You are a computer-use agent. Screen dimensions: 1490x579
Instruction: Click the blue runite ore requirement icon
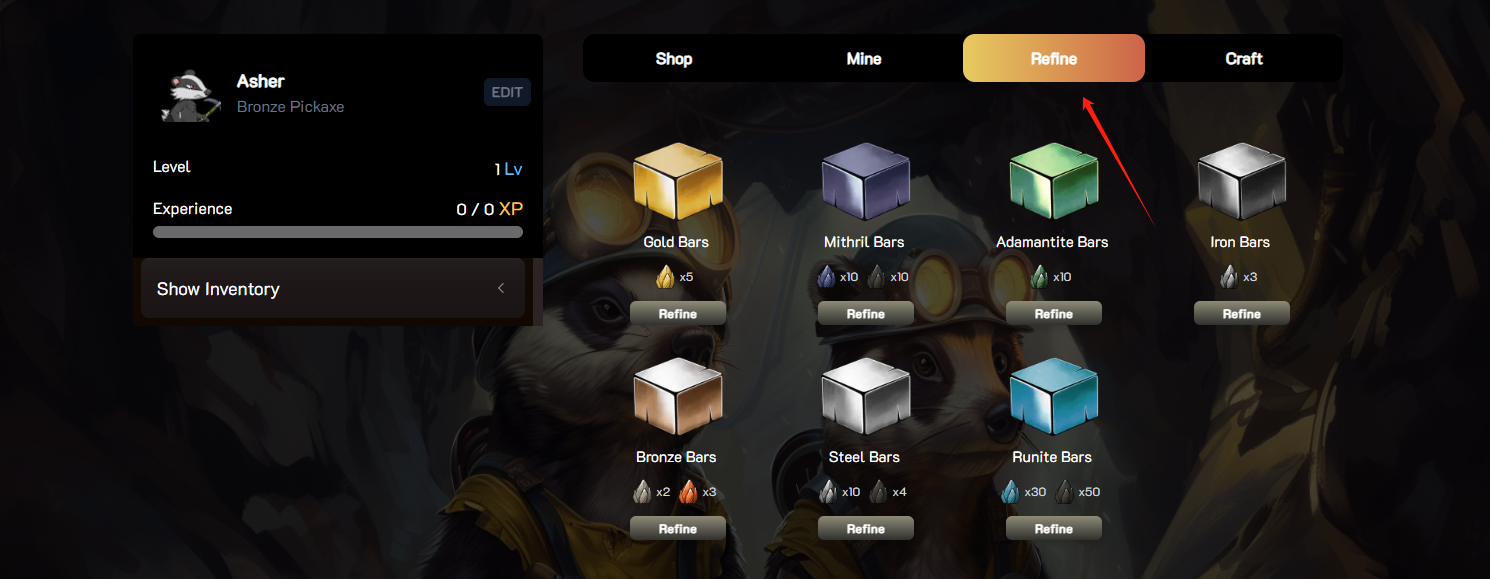pos(1011,492)
